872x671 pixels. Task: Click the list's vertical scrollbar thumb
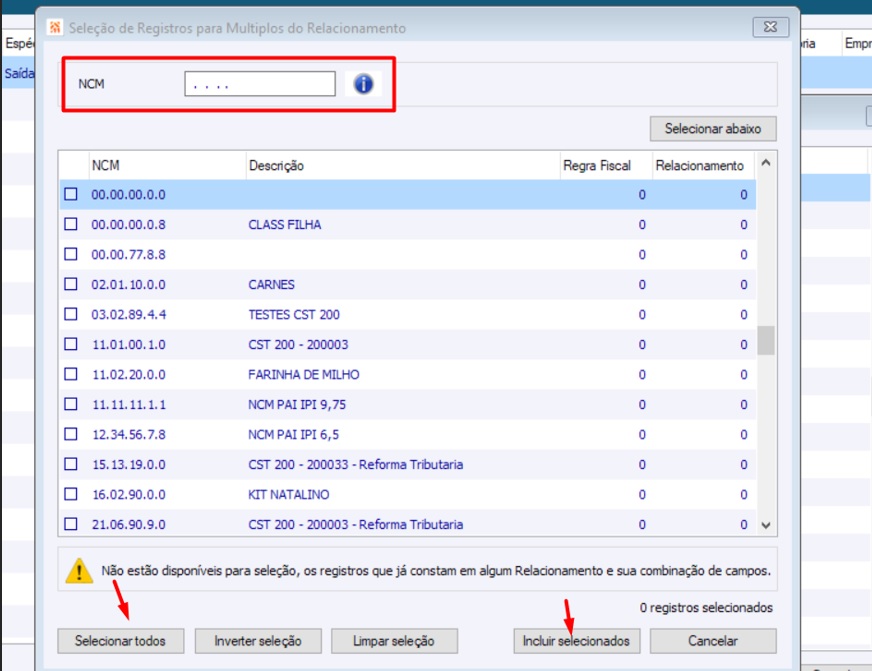[x=766, y=340]
